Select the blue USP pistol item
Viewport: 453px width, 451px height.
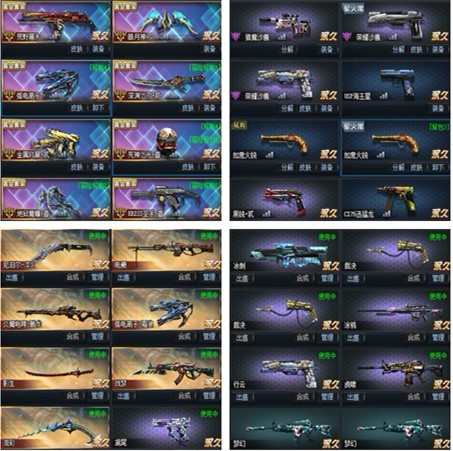(396, 82)
